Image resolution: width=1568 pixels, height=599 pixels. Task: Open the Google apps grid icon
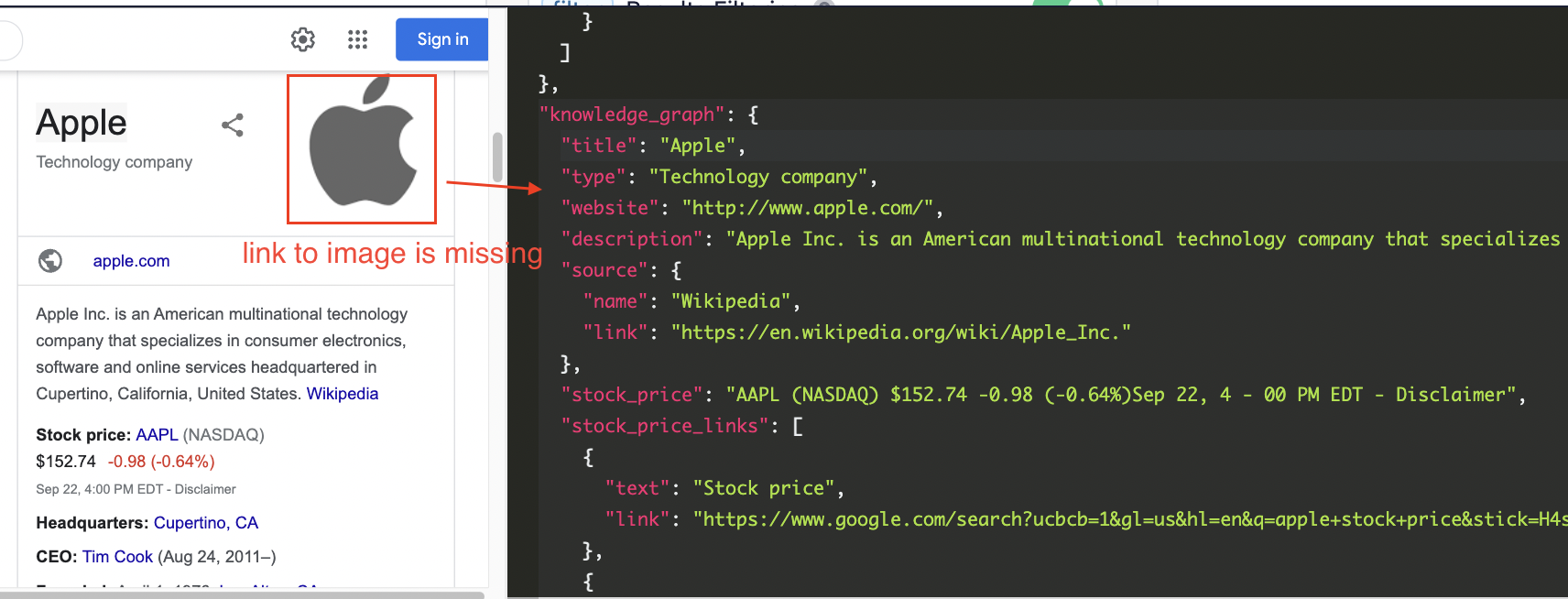358,39
